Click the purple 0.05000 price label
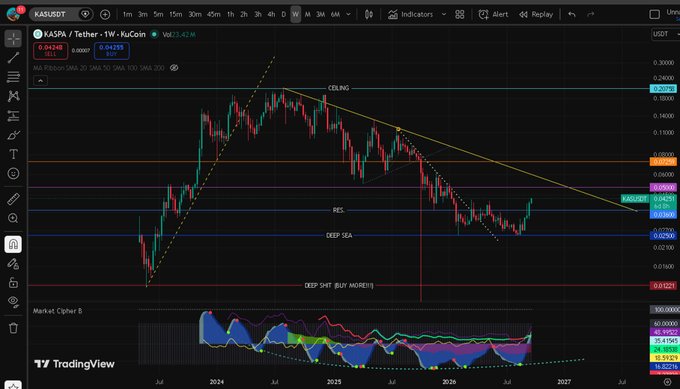 click(x=663, y=187)
